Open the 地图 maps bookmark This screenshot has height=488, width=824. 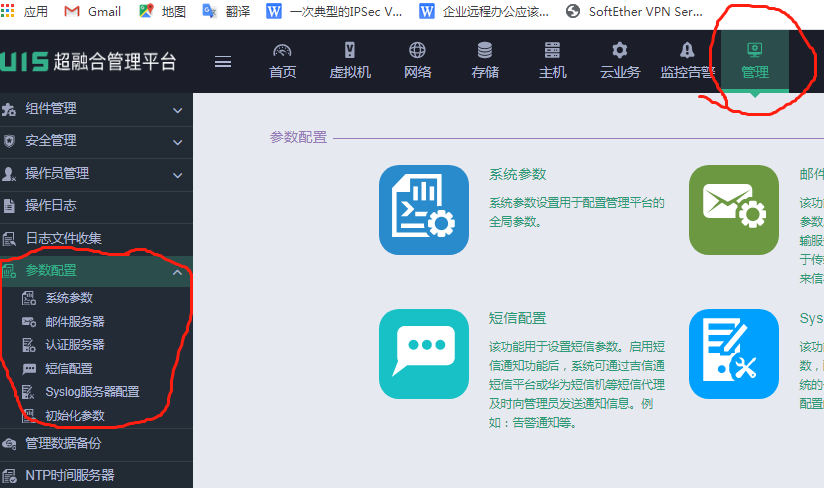162,12
